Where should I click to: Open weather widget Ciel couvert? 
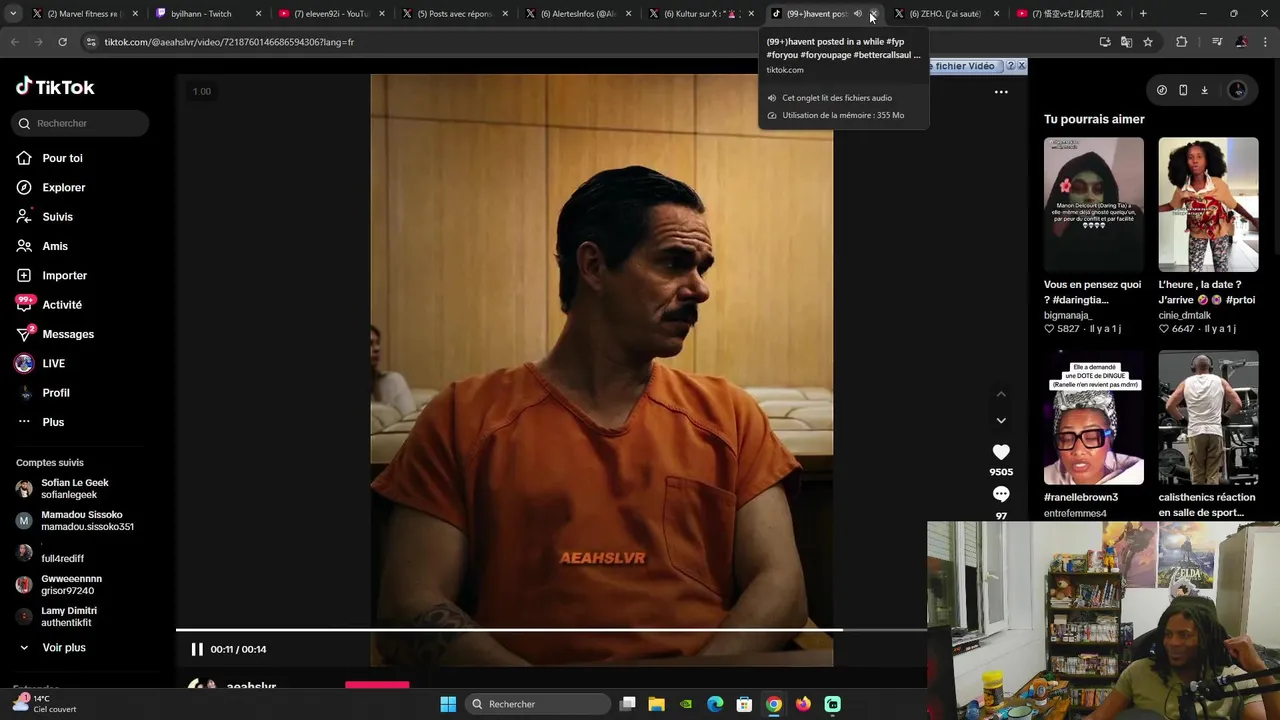tap(45, 704)
